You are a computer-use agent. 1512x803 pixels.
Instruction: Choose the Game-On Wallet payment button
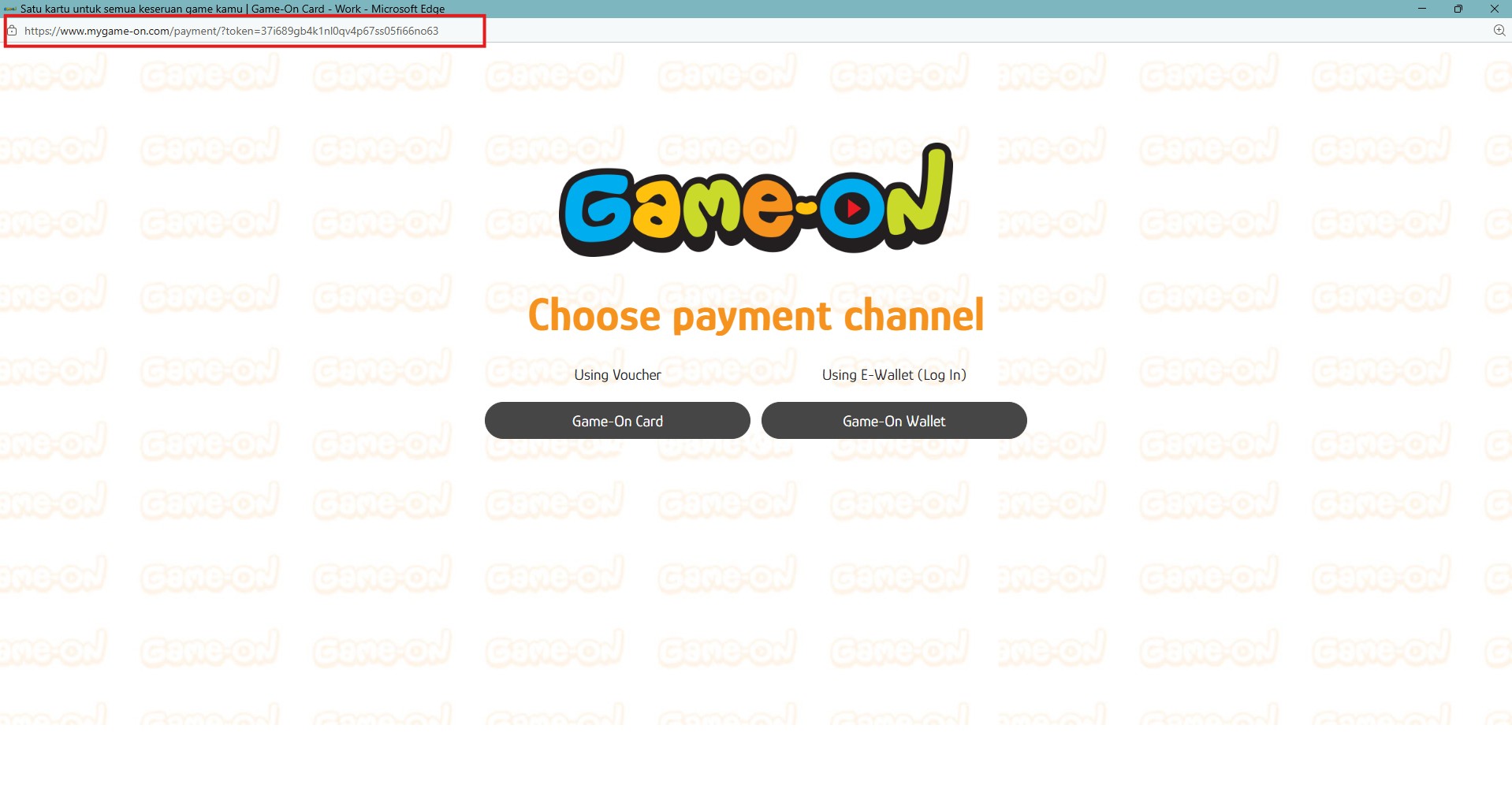coord(894,421)
